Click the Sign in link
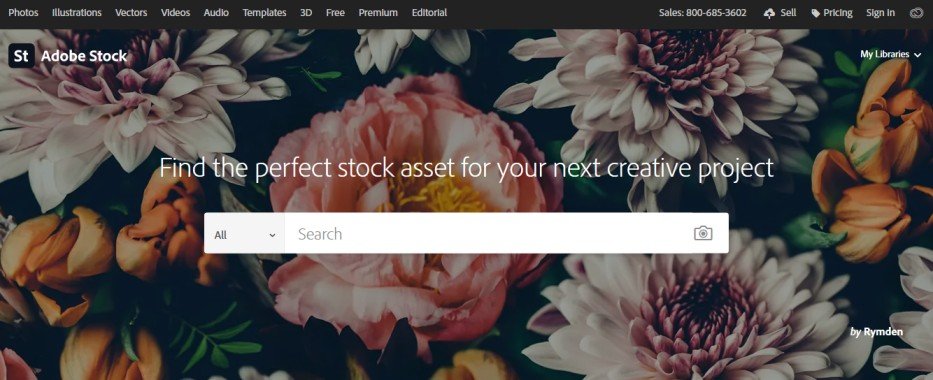The width and height of the screenshot is (933, 380). click(880, 12)
